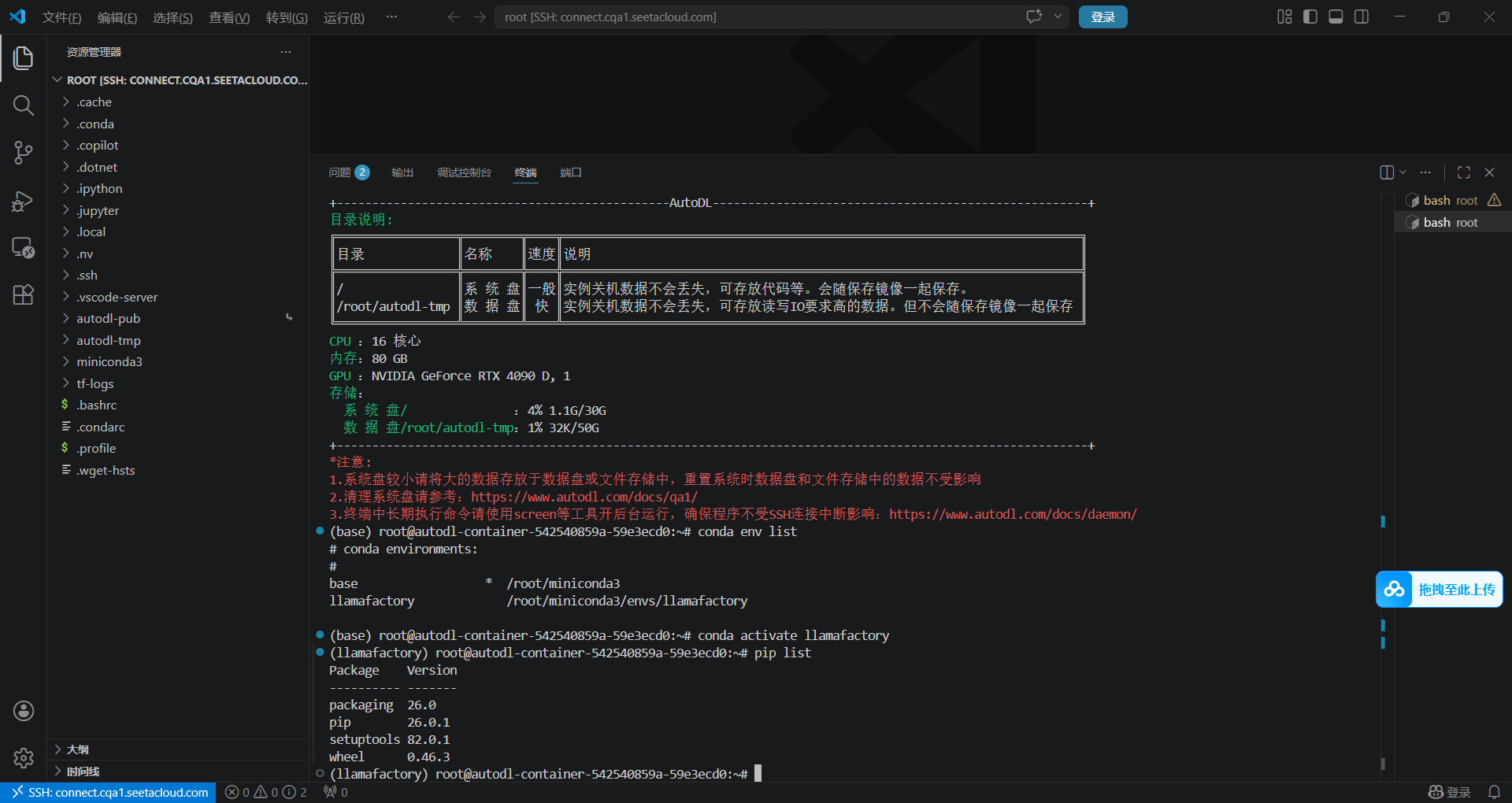The height and width of the screenshot is (803, 1512).
Task: Toggle the secondary side bar
Action: (x=1362, y=17)
